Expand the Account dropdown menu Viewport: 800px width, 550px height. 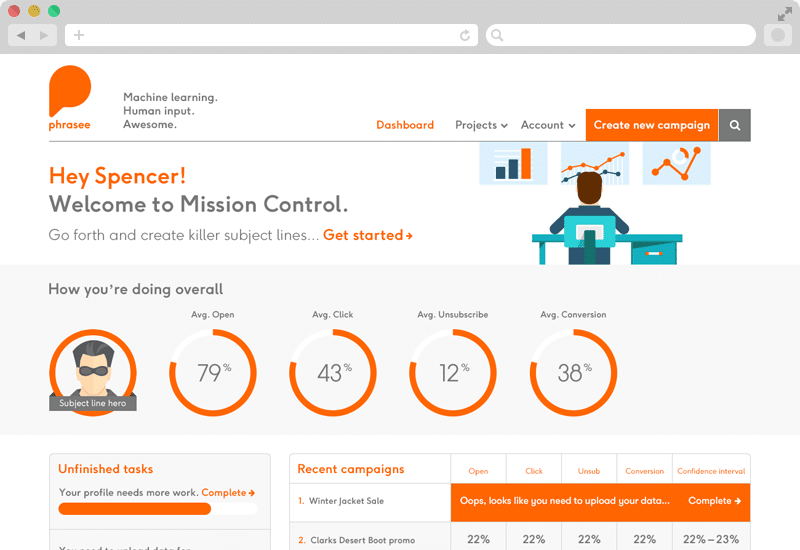click(548, 125)
